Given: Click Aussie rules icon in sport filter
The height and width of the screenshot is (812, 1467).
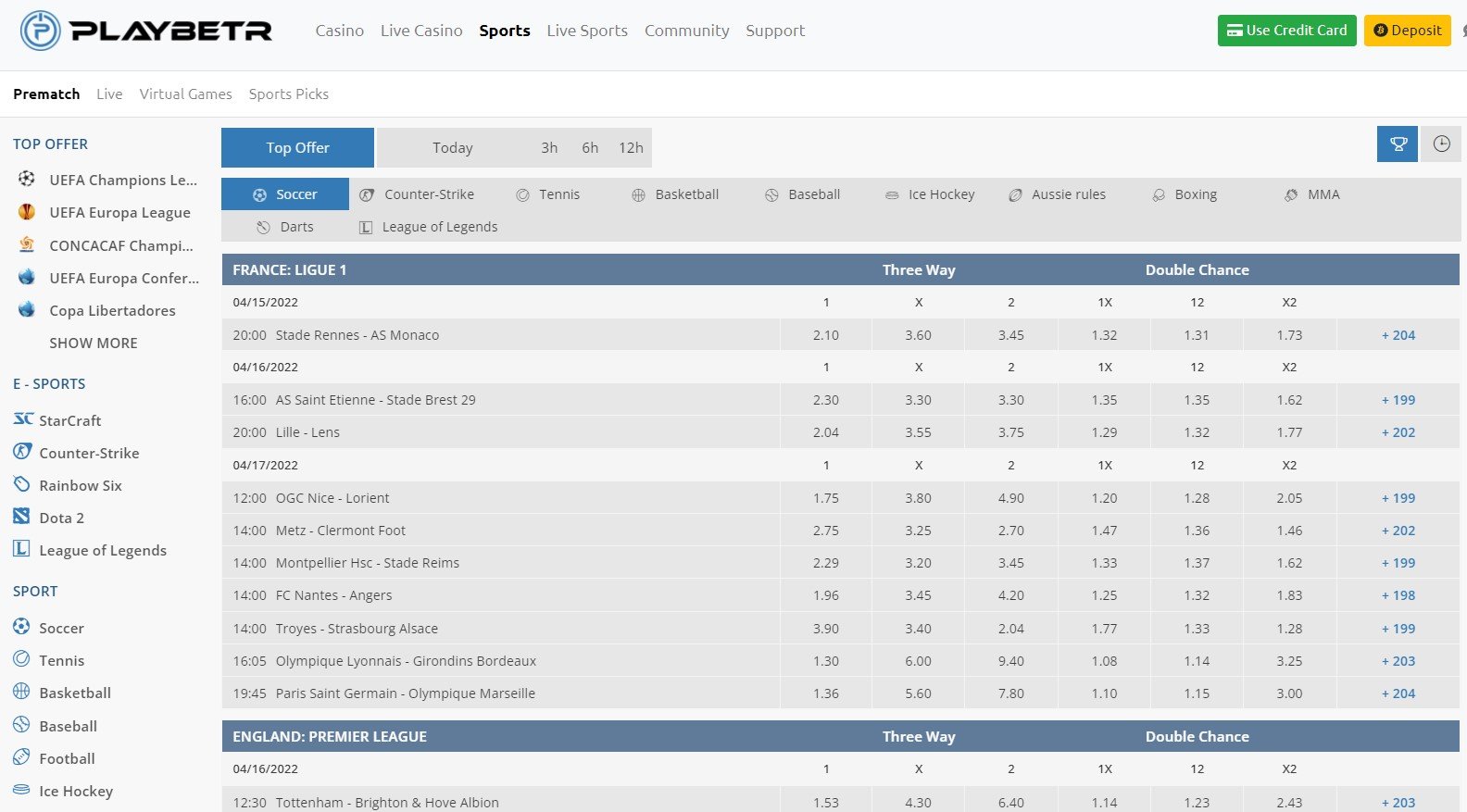Looking at the screenshot, I should point(1015,194).
